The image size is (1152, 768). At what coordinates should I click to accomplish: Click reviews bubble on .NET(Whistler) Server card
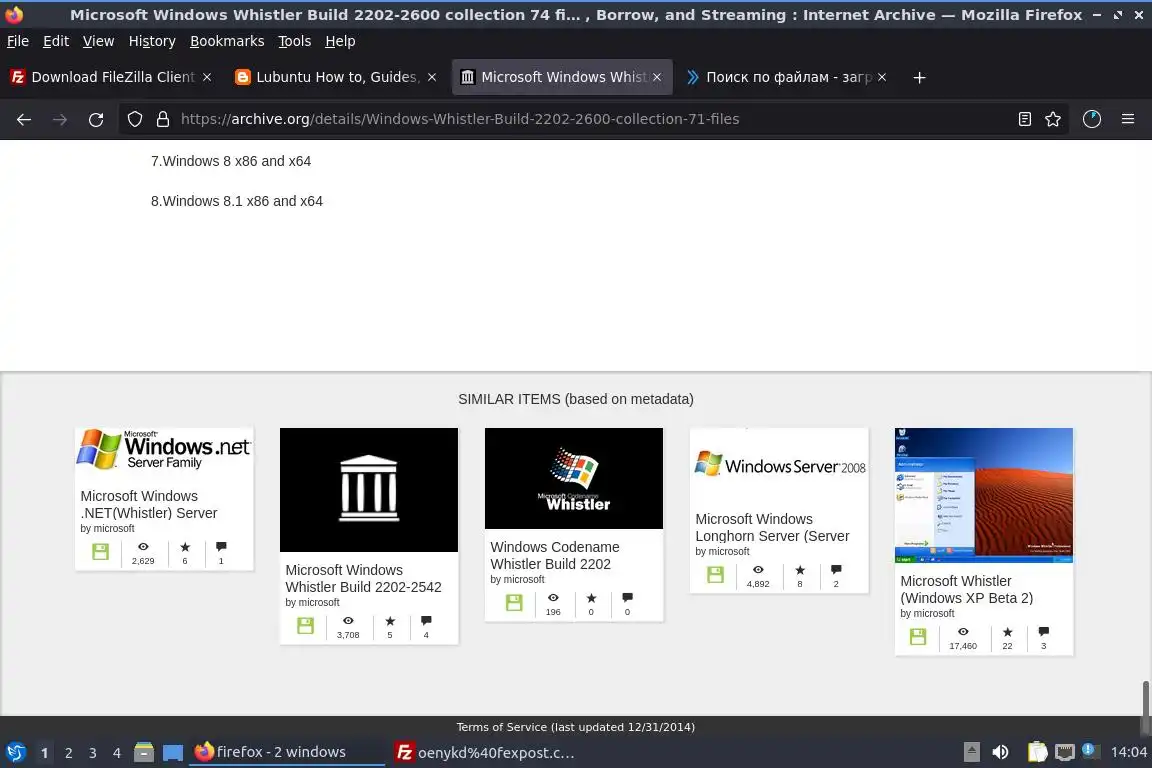point(221,547)
